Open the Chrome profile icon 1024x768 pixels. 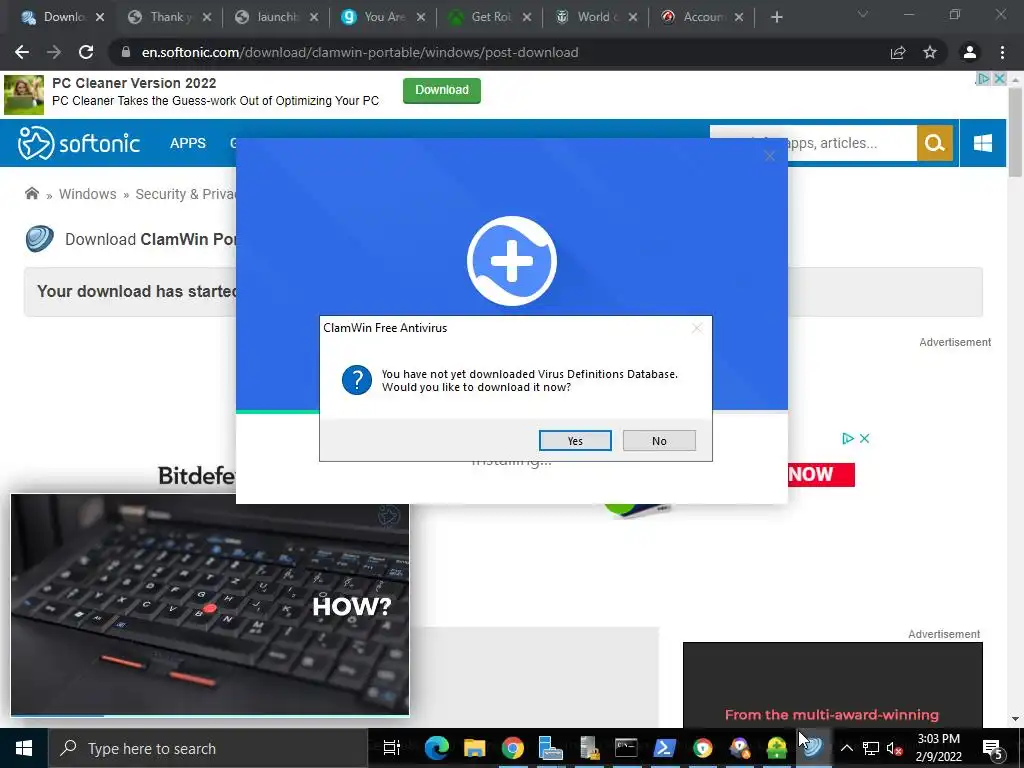[x=970, y=52]
